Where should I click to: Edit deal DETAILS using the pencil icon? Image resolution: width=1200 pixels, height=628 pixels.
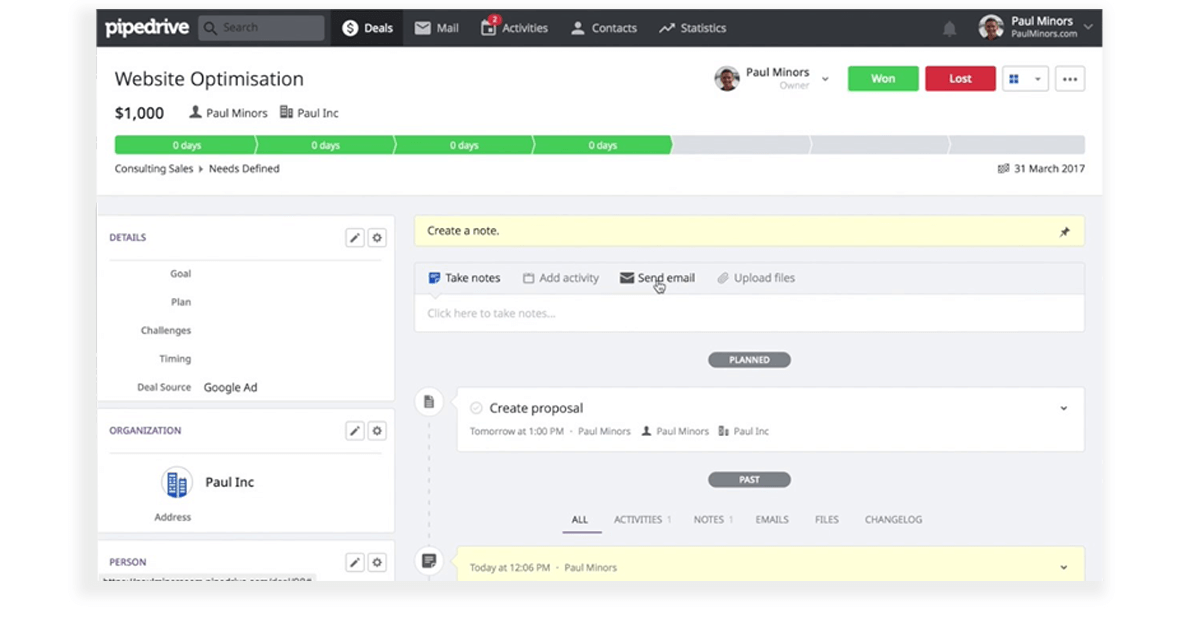tap(355, 237)
